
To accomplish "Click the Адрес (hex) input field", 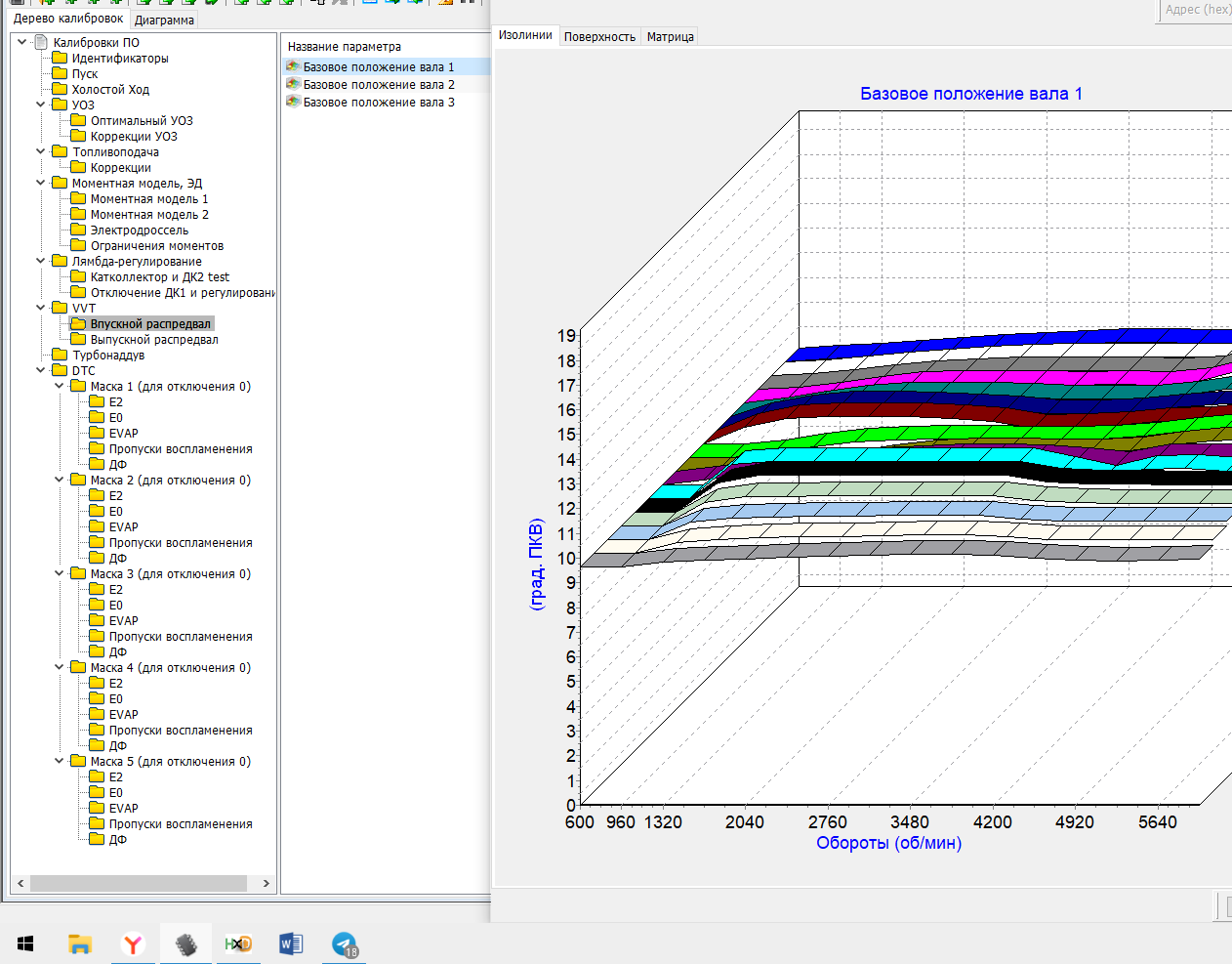I will (1197, 10).
